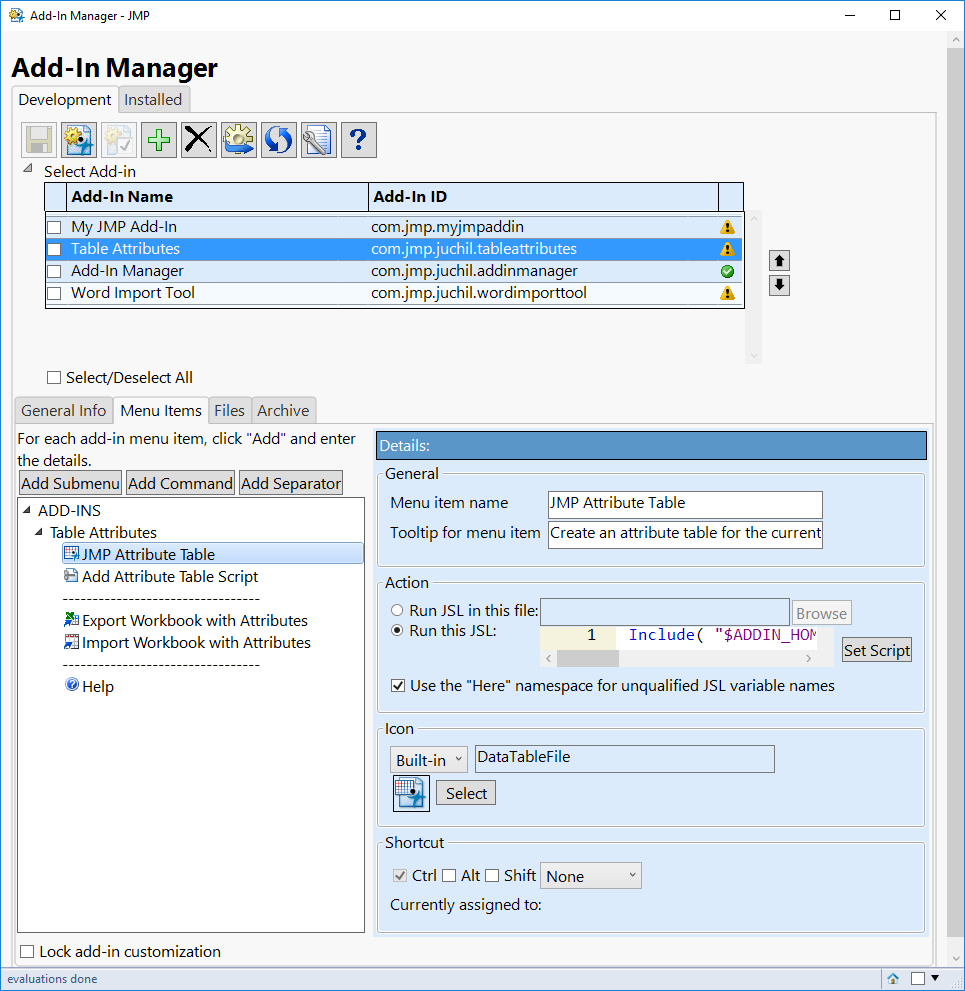
Task: Check the My JMP Add-In checkbox
Action: pos(55,228)
